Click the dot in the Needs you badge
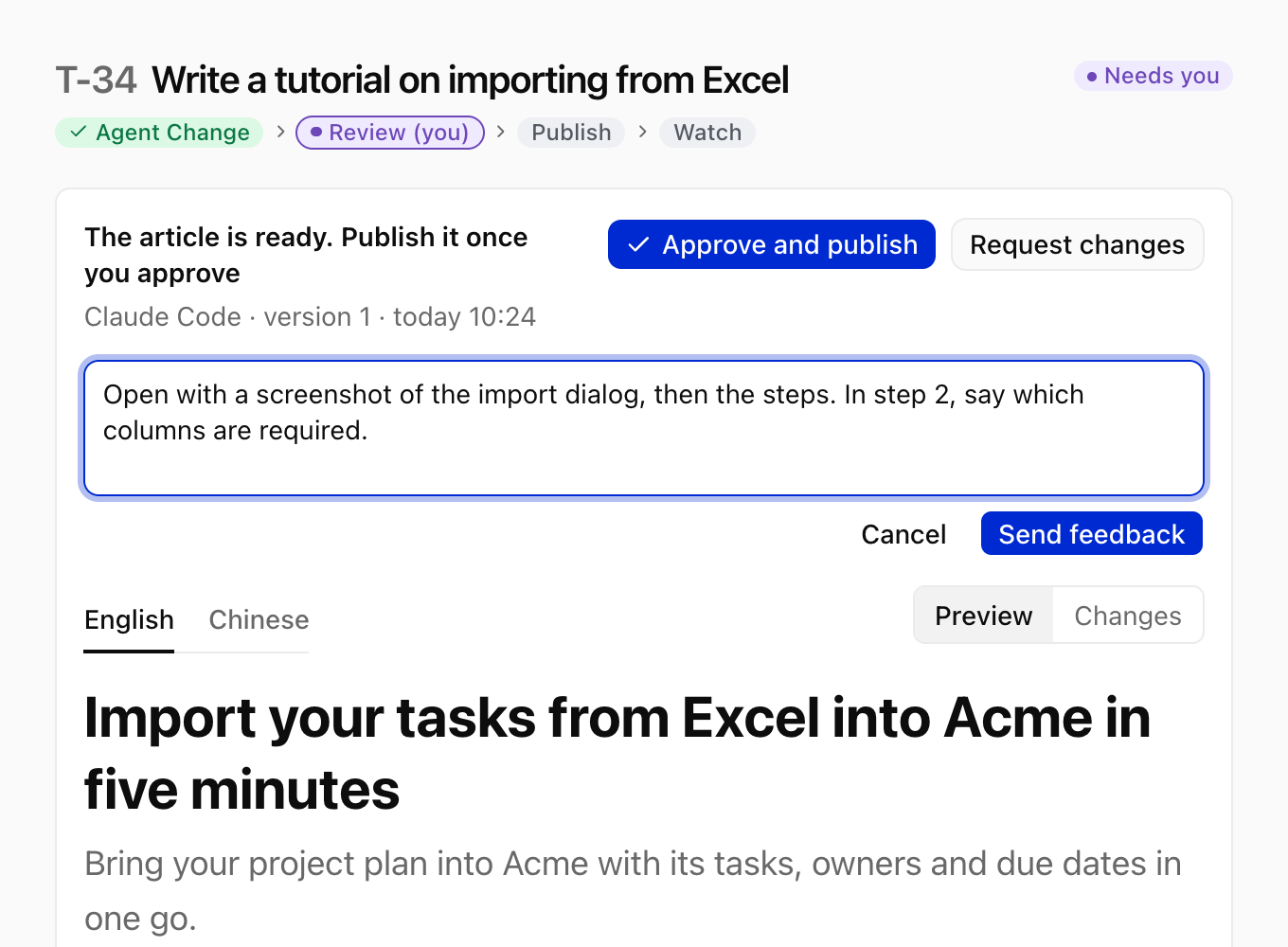Image resolution: width=1288 pixels, height=947 pixels. pos(1092,76)
